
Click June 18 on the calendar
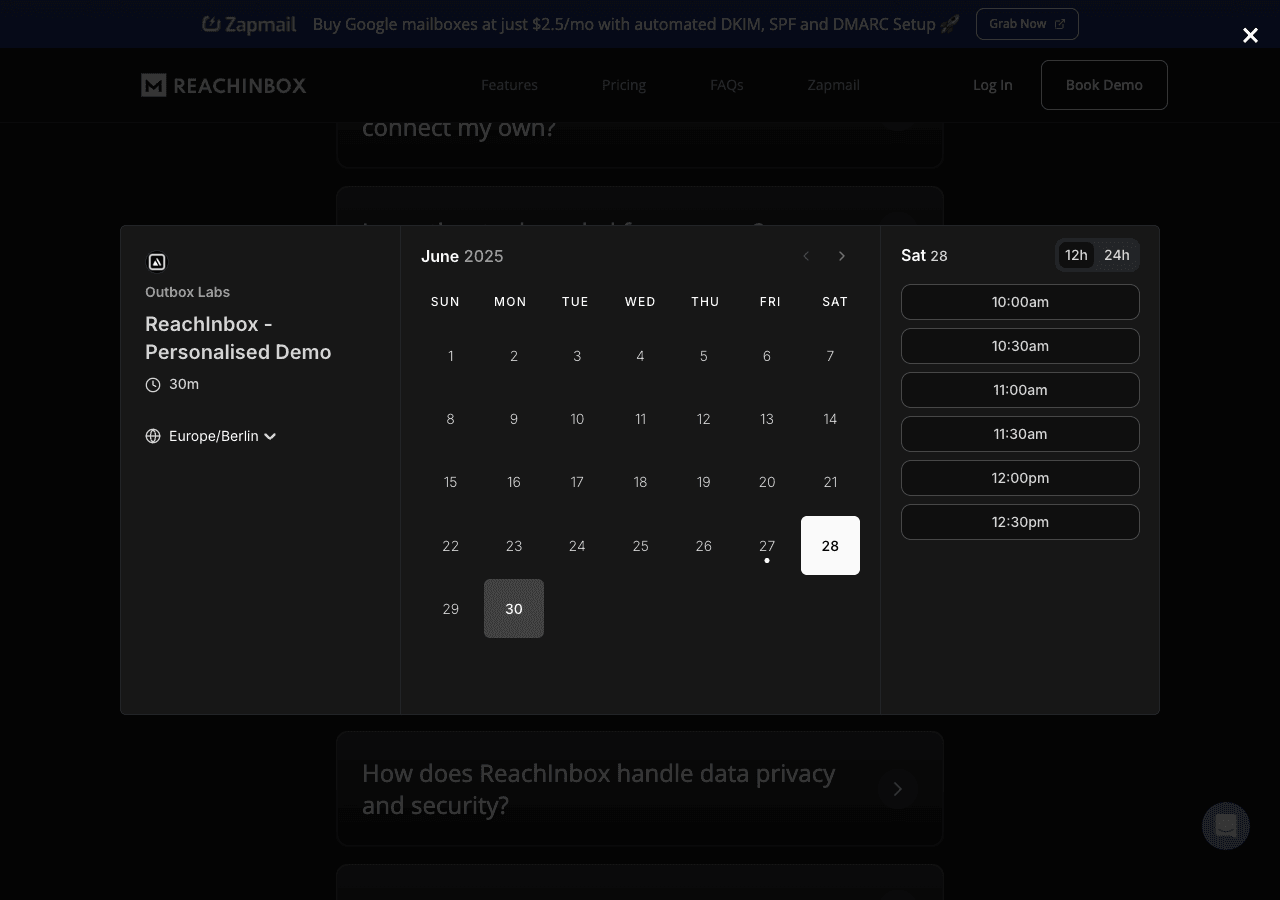[x=641, y=482]
